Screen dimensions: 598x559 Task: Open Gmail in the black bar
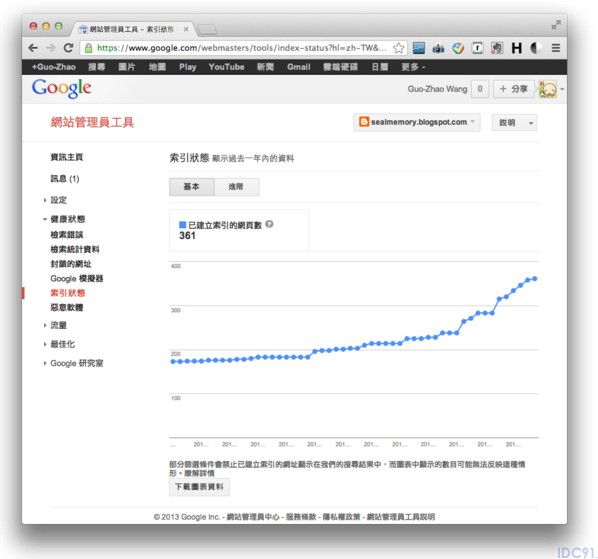coord(299,67)
